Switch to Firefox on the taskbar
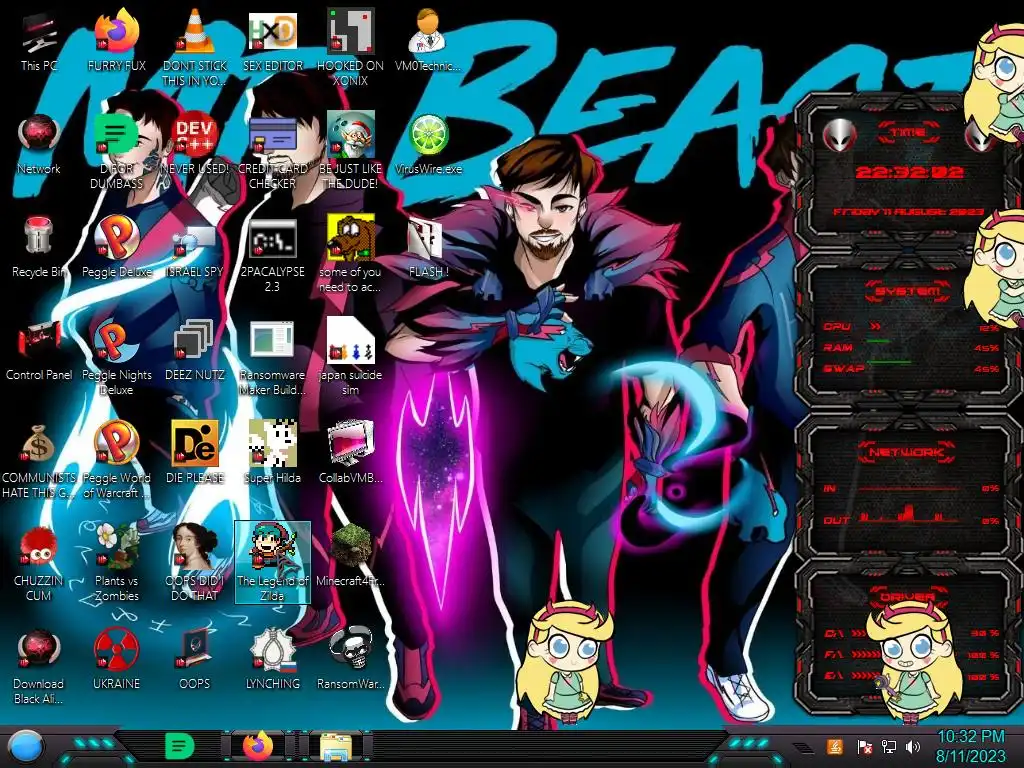This screenshot has width=1024, height=768. (258, 746)
